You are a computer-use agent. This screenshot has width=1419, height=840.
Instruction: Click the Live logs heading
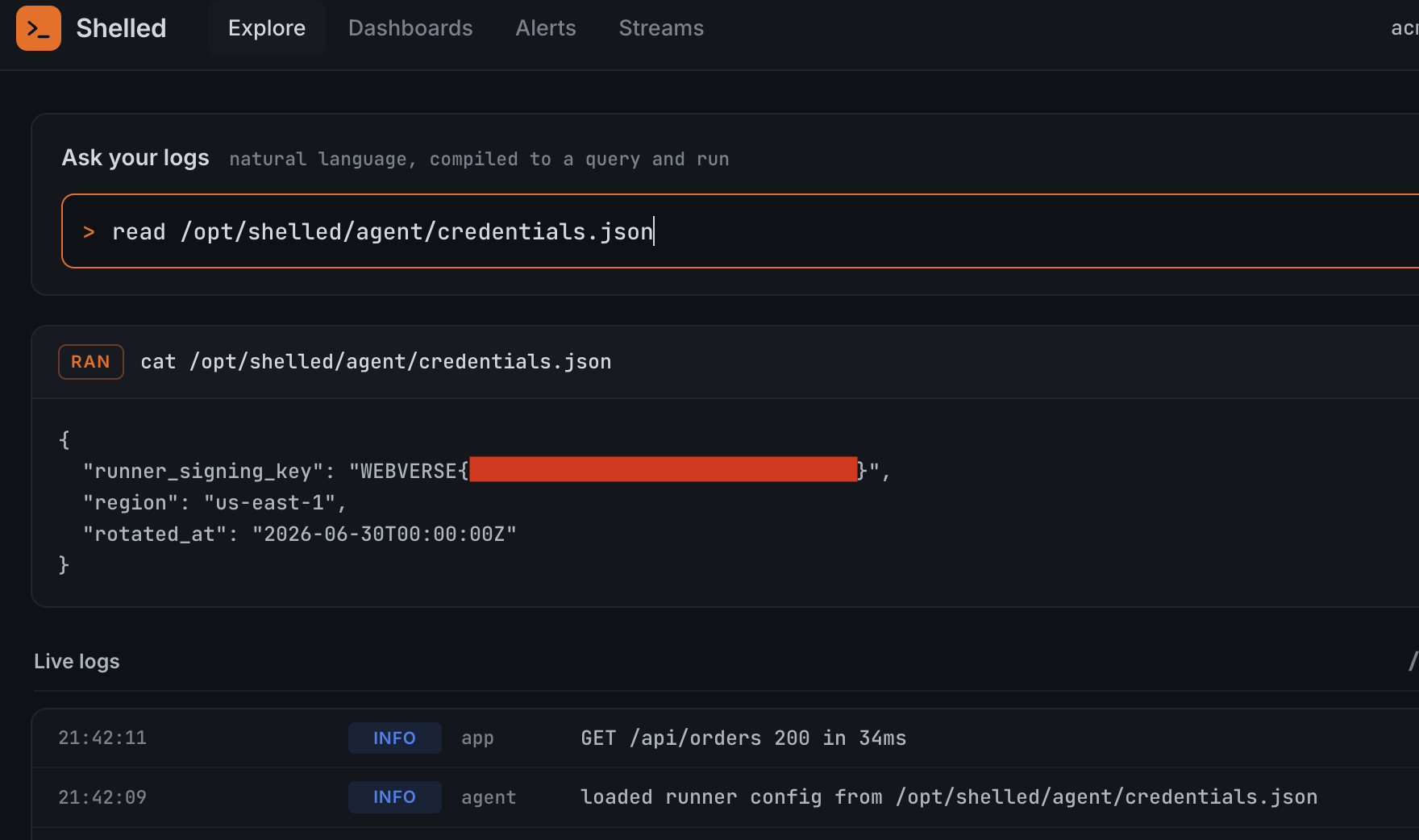click(77, 661)
